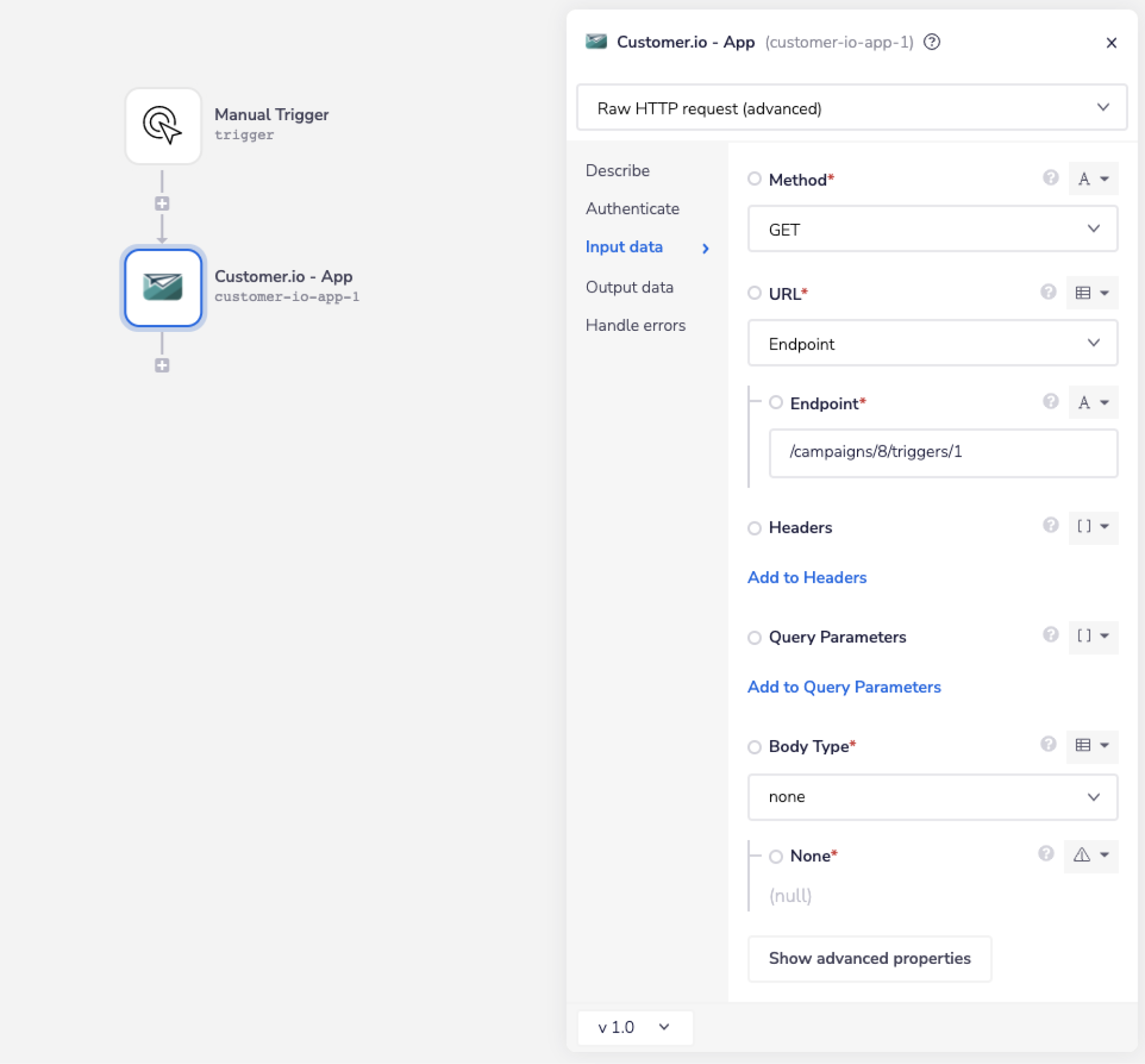
Task: Toggle the radio circle beside Headers
Action: pos(754,528)
